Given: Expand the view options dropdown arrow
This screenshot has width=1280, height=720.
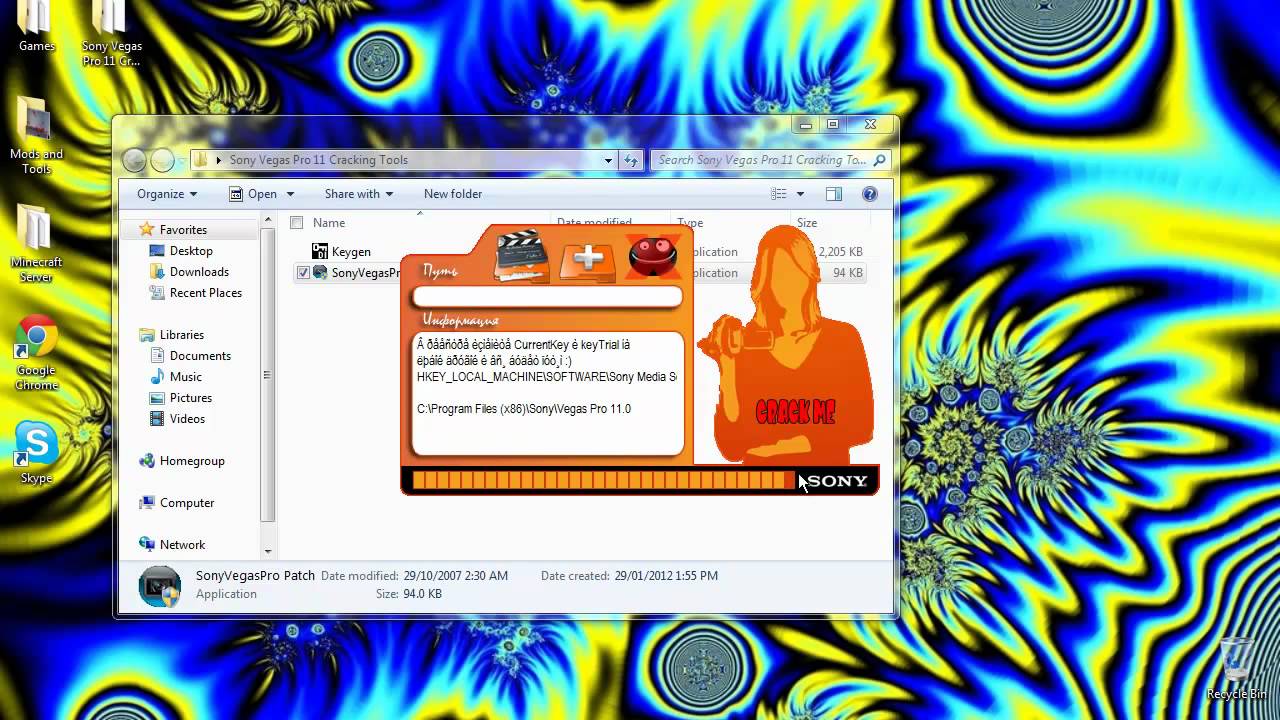Looking at the screenshot, I should 800,194.
